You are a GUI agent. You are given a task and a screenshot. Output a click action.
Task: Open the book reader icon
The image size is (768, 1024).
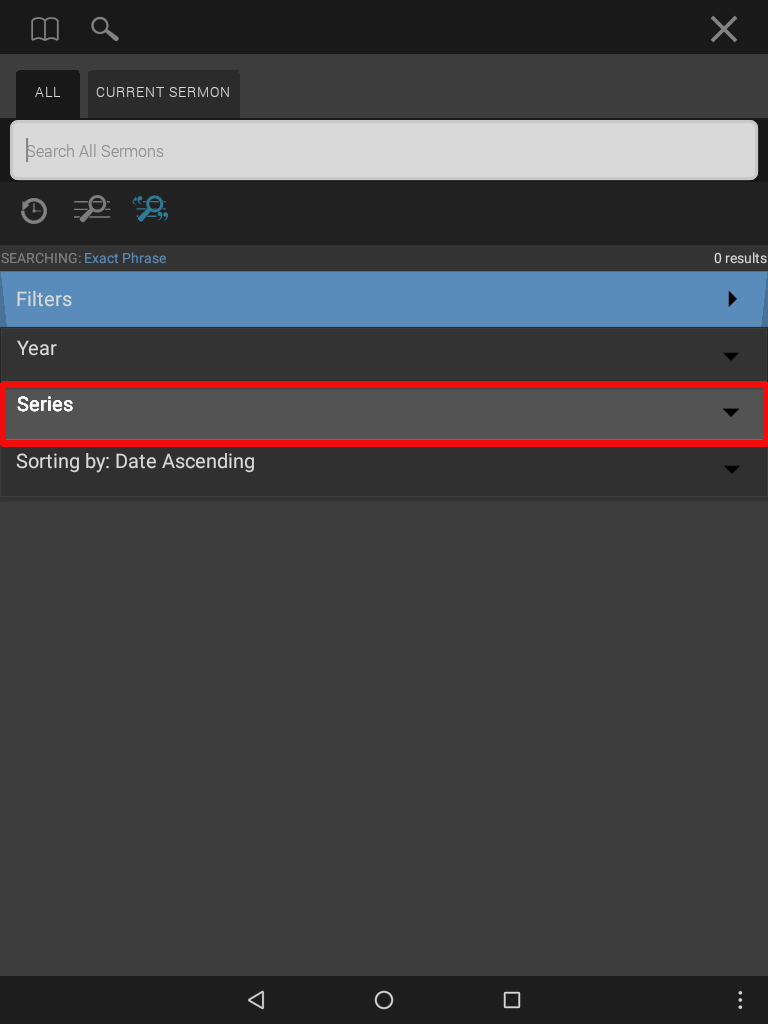pyautogui.click(x=45, y=29)
